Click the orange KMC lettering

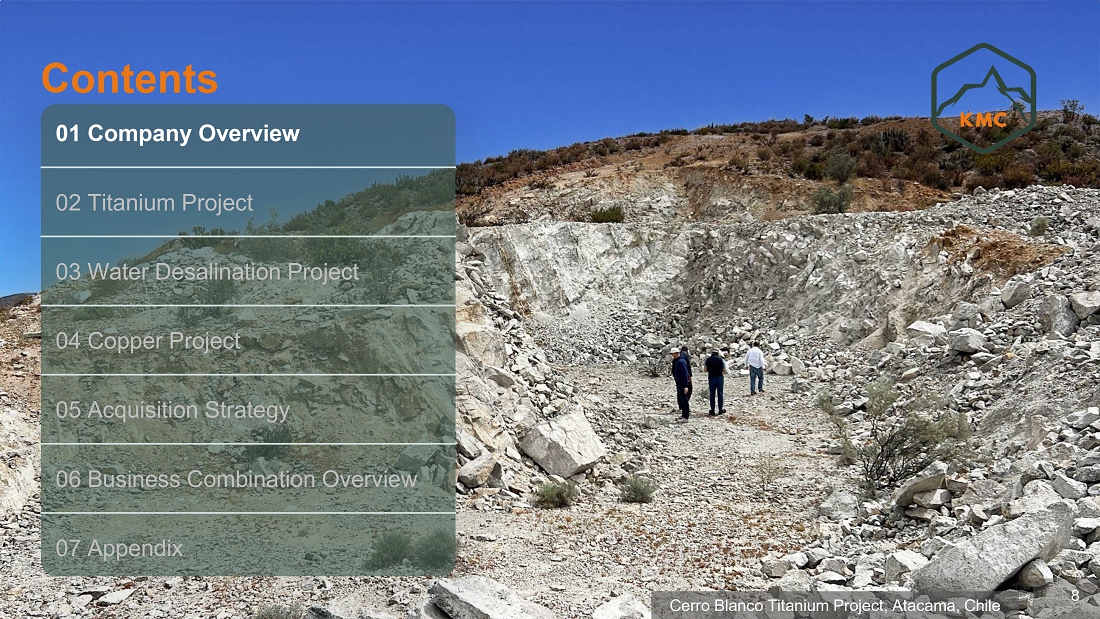pyautogui.click(x=983, y=120)
